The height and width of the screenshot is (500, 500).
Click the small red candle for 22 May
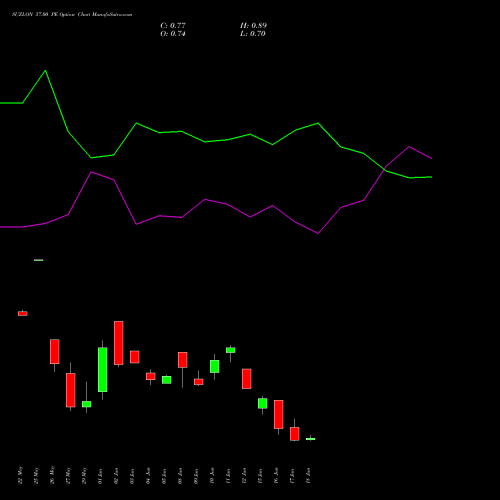23,313
